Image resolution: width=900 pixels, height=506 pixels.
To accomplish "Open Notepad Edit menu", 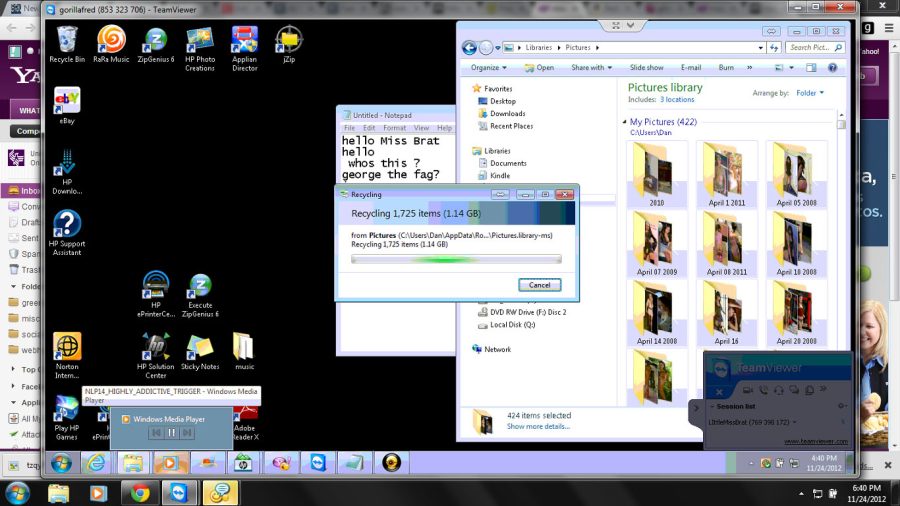I will click(x=369, y=128).
